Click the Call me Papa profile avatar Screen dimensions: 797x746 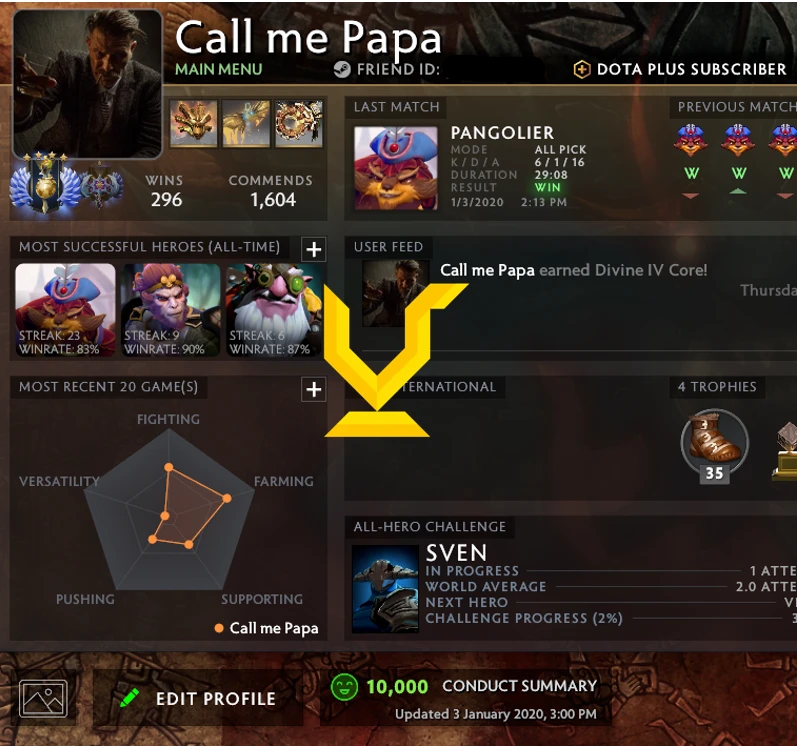[88, 84]
